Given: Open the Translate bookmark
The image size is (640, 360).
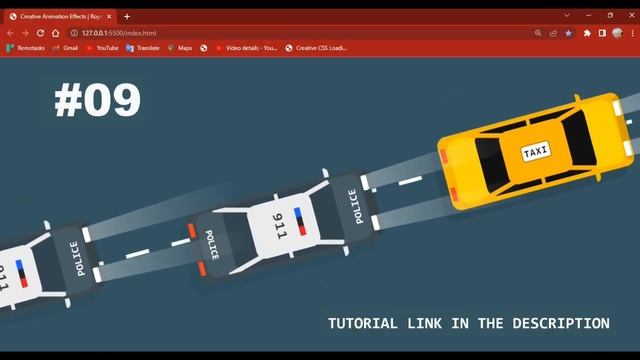Looking at the screenshot, I should pyautogui.click(x=143, y=48).
